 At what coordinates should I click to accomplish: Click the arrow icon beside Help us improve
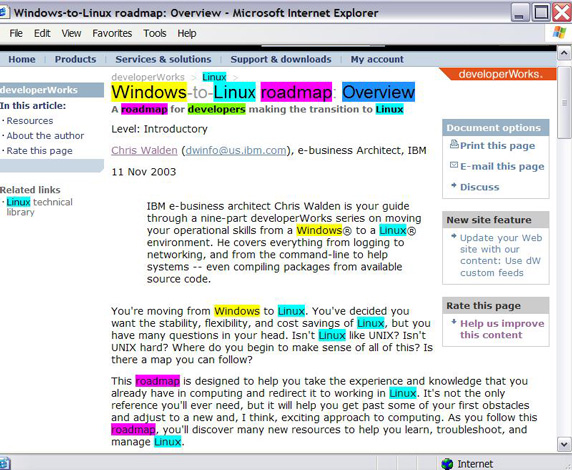pos(454,322)
